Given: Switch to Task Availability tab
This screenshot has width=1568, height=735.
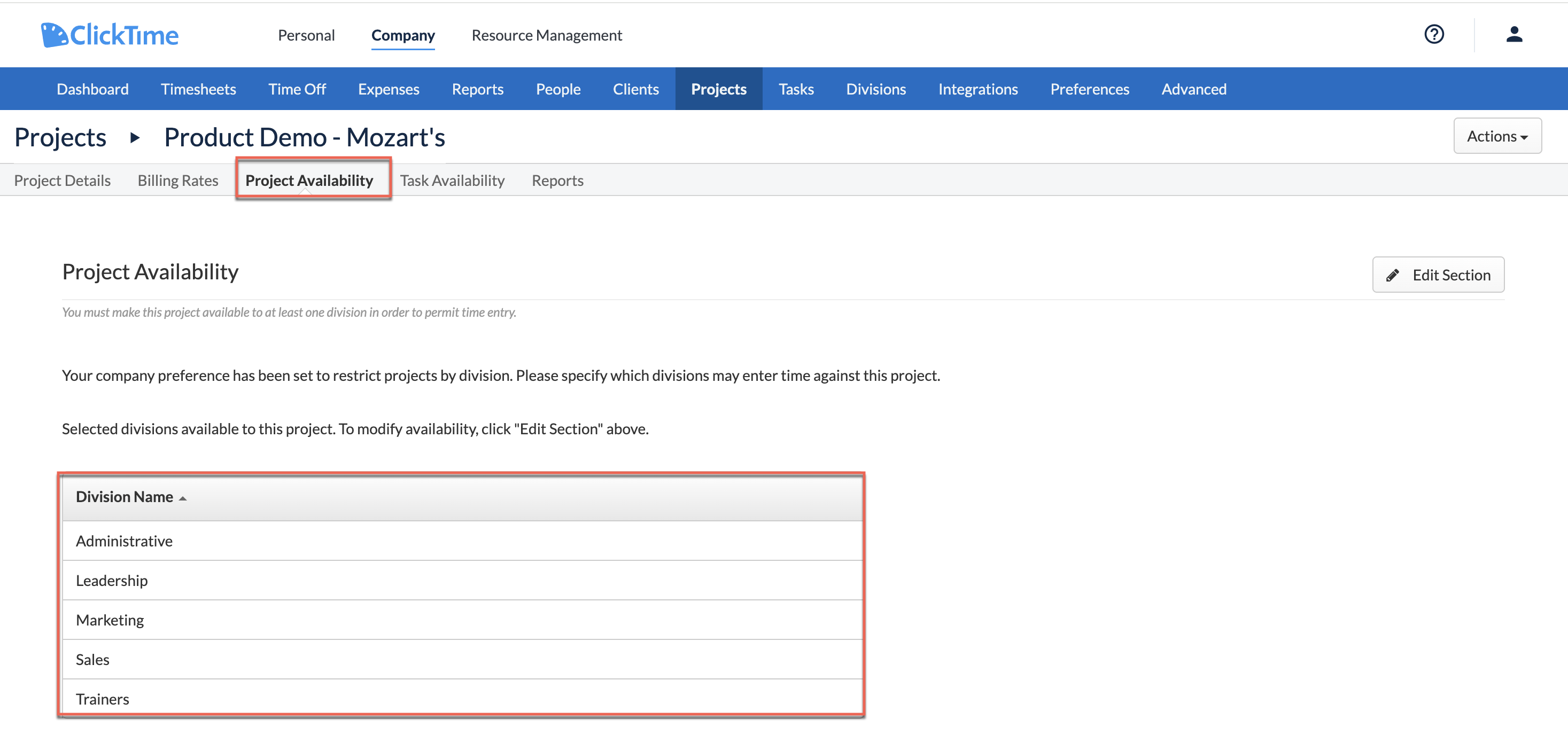Looking at the screenshot, I should tap(452, 181).
